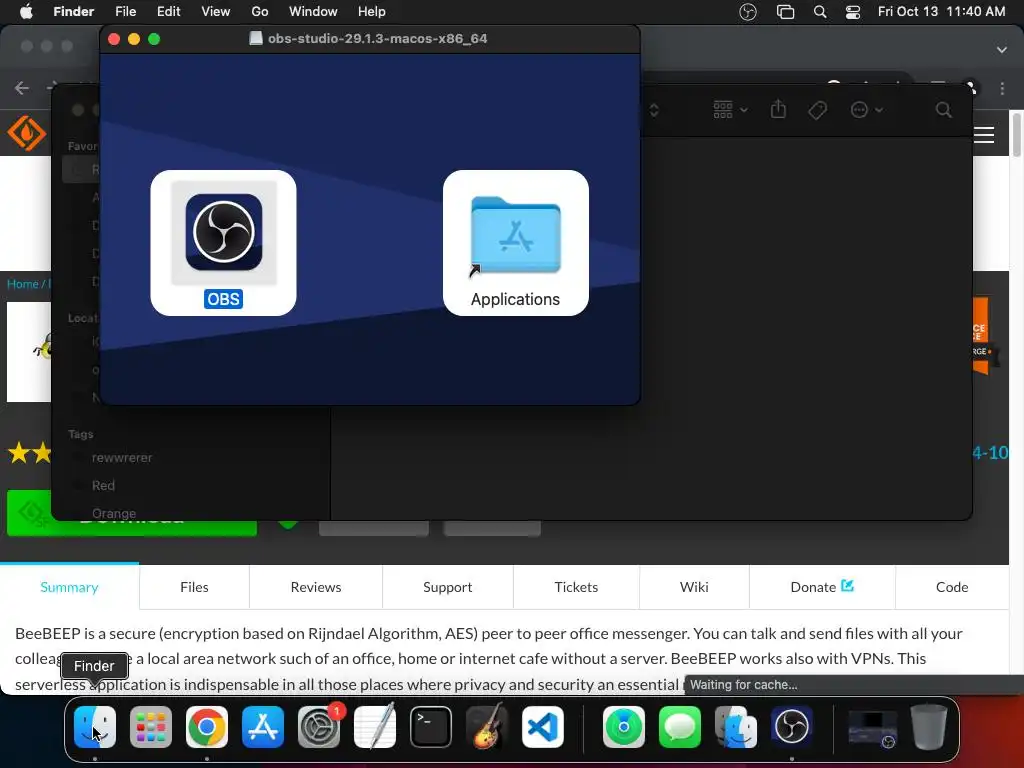Open Chrome three-dot menu
Image resolution: width=1024 pixels, height=768 pixels.
1002,88
